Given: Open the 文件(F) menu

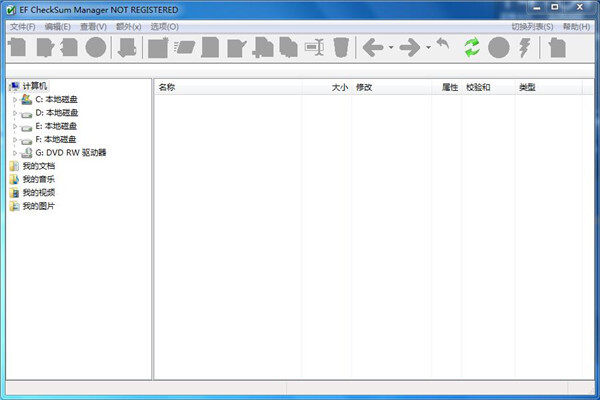Looking at the screenshot, I should (x=23, y=27).
